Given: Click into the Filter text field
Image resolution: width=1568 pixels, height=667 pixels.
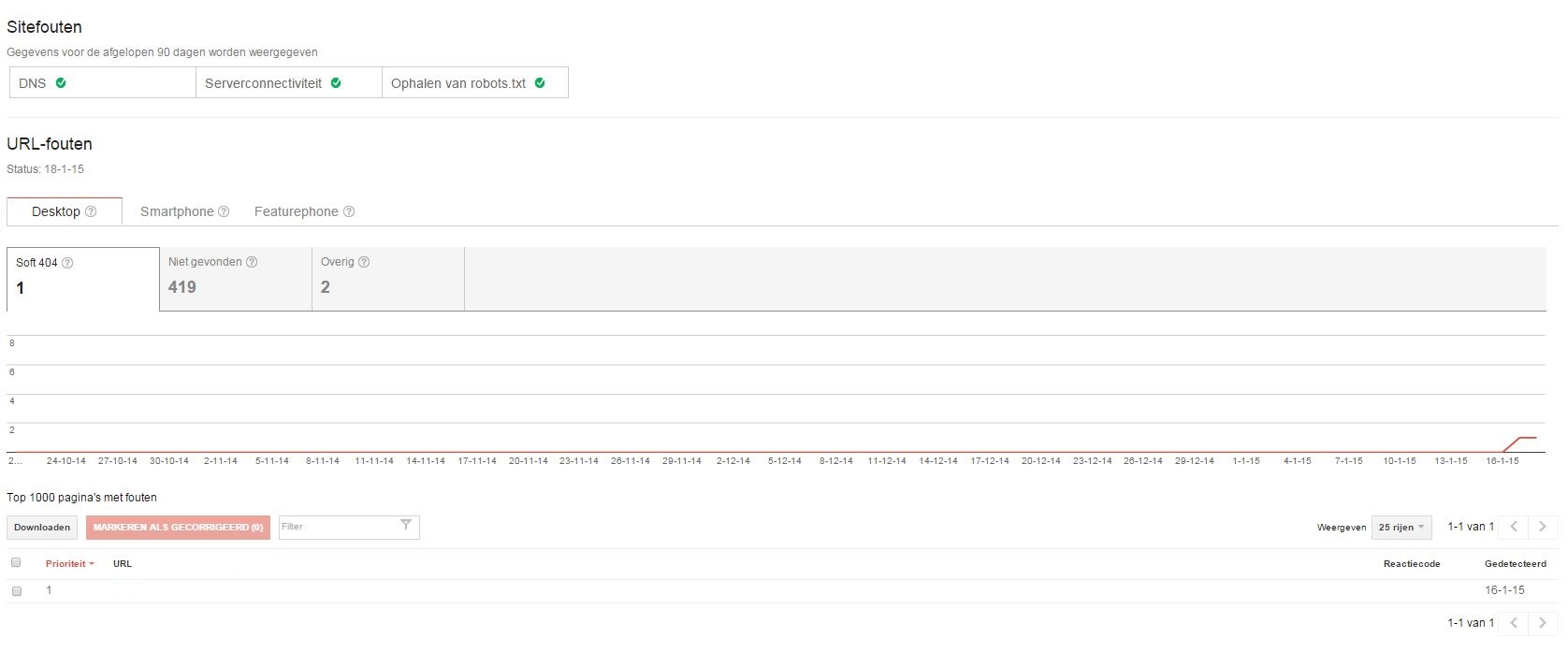Looking at the screenshot, I should 337,527.
